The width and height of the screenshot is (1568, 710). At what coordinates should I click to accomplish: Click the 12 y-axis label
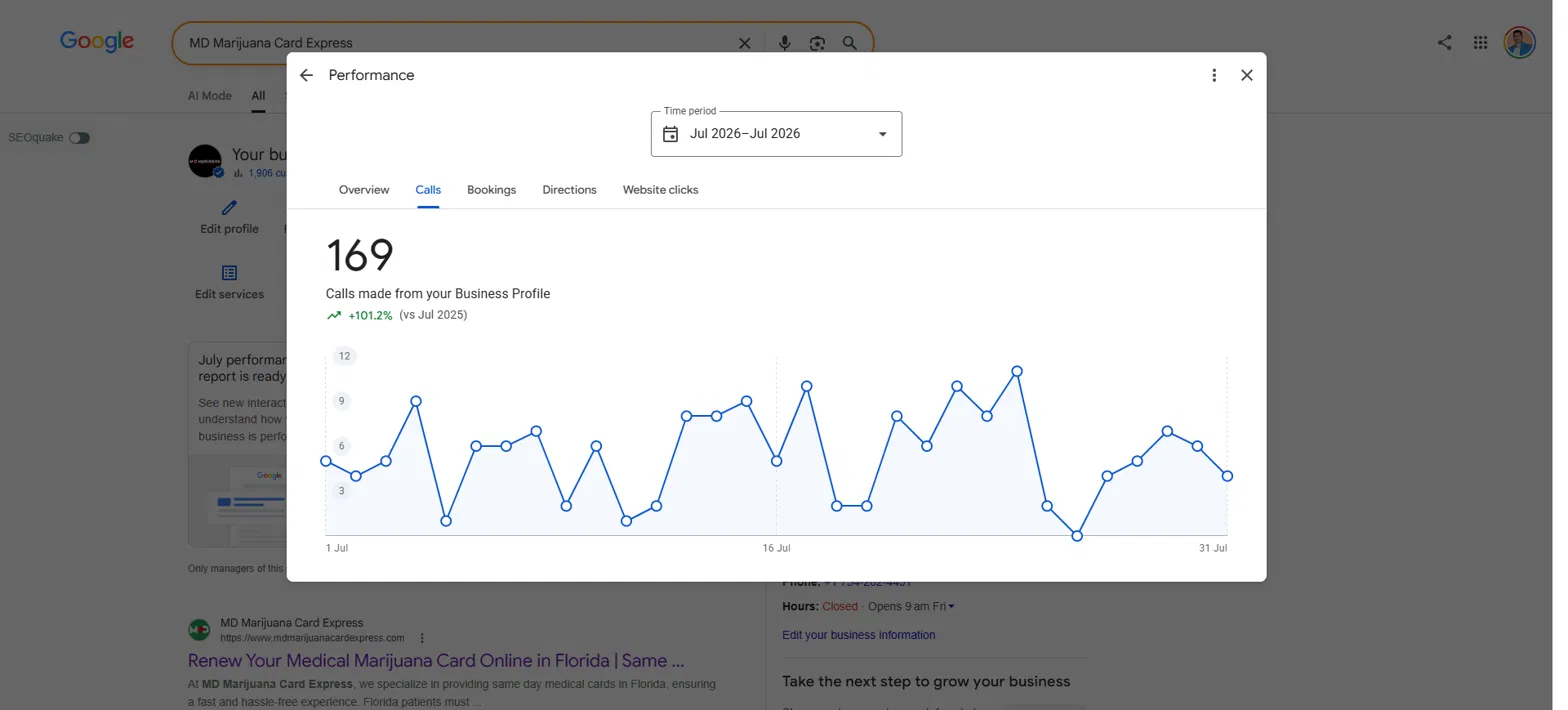[345, 356]
